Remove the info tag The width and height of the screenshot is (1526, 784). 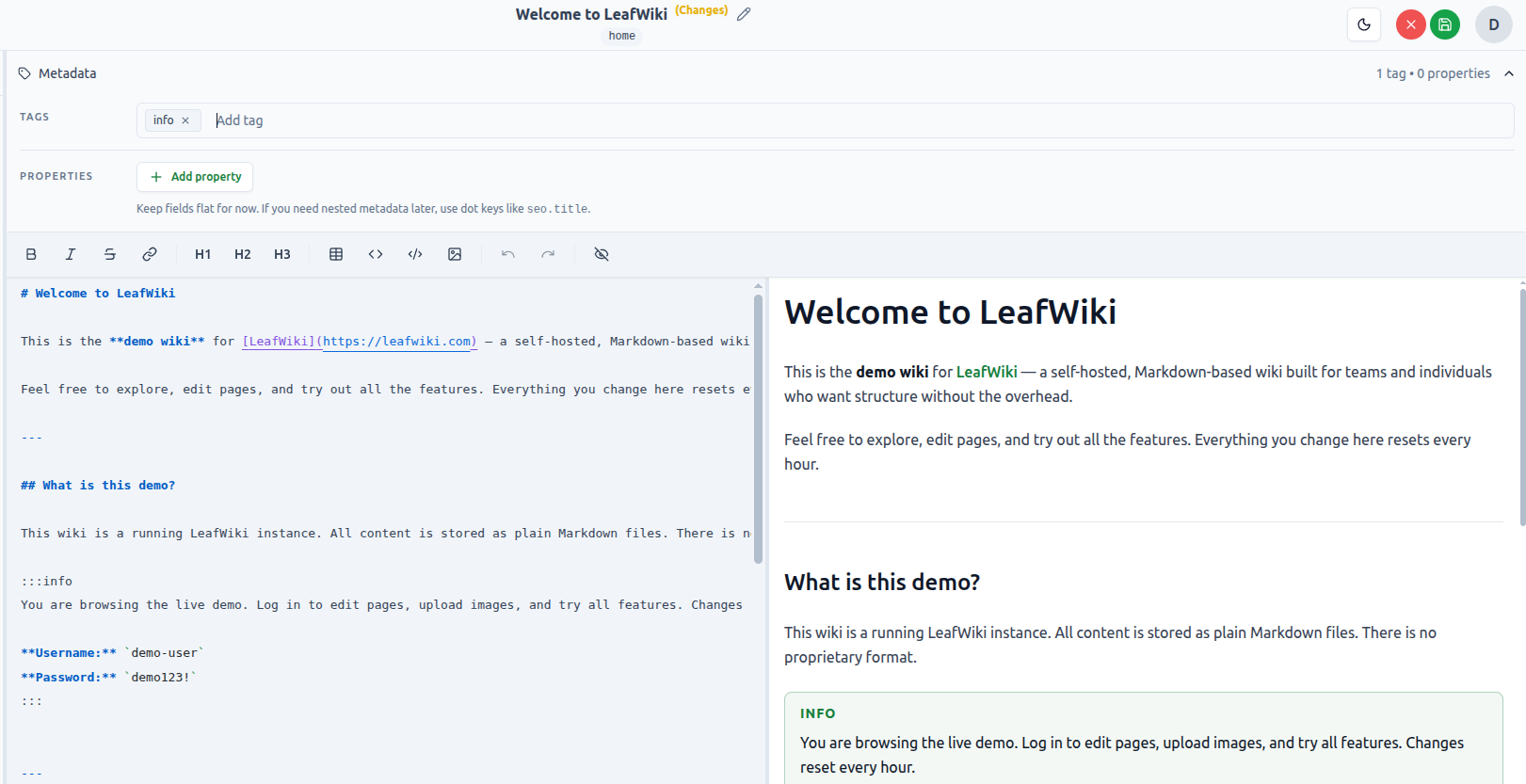click(x=185, y=120)
